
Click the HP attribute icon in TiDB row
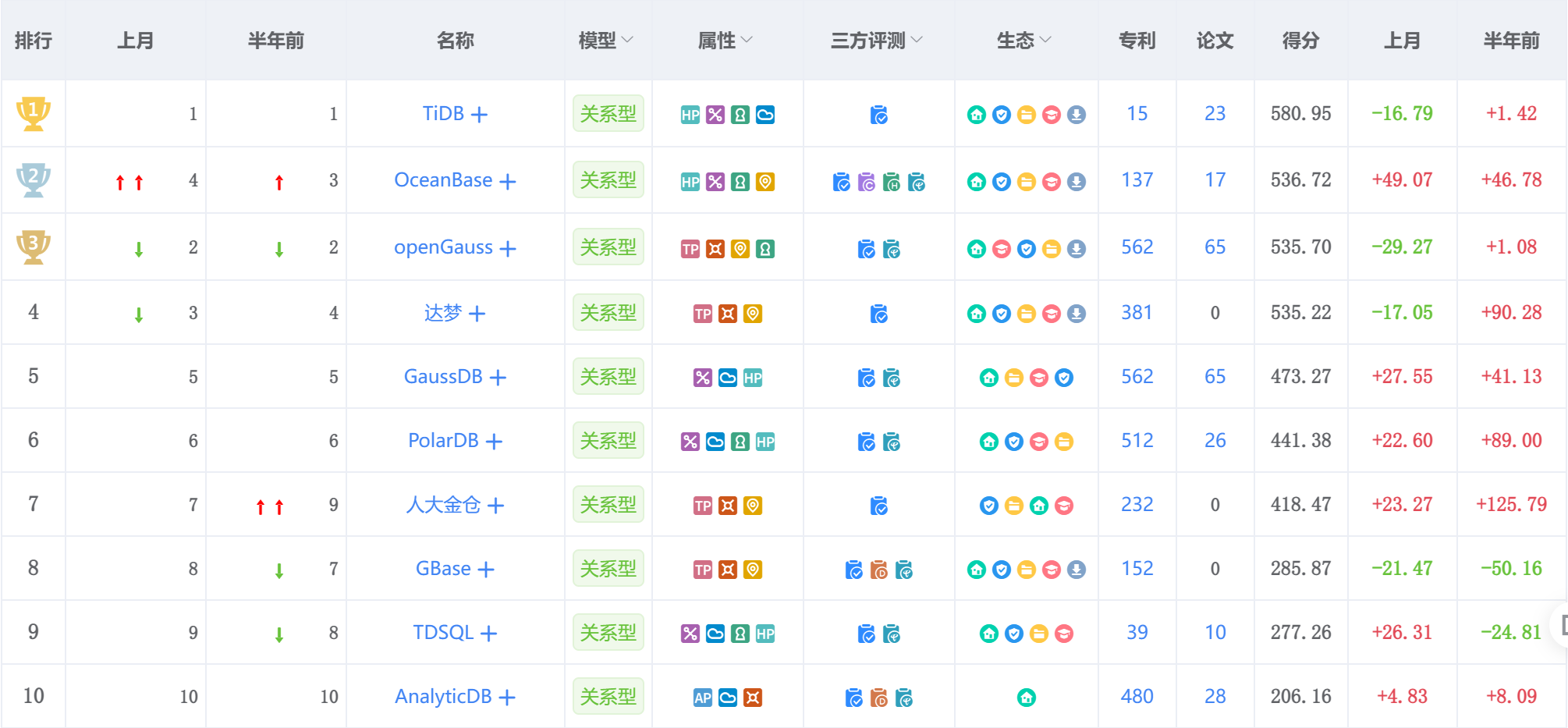690,115
